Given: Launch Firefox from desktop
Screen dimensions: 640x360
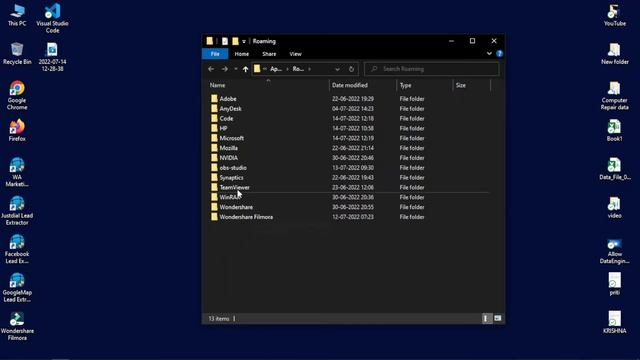Looking at the screenshot, I should point(17,130).
